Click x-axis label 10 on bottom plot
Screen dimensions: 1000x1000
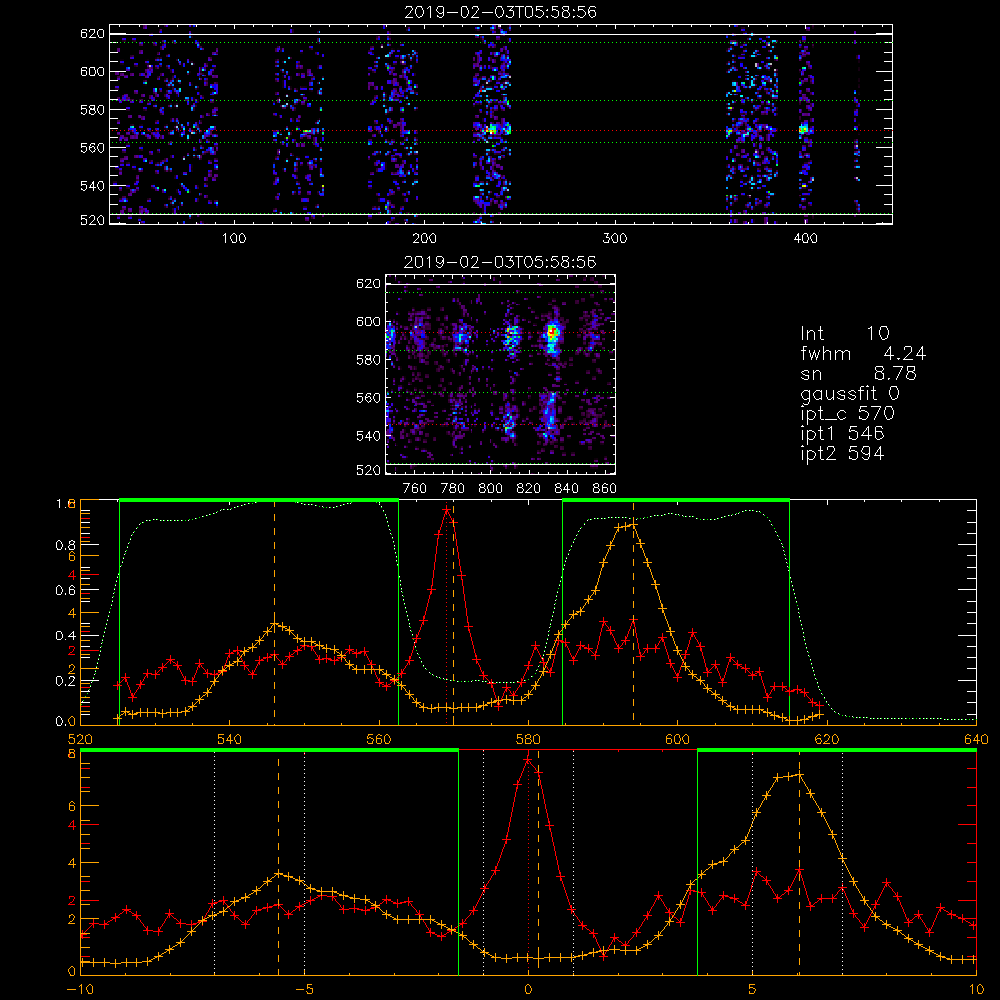(976, 990)
